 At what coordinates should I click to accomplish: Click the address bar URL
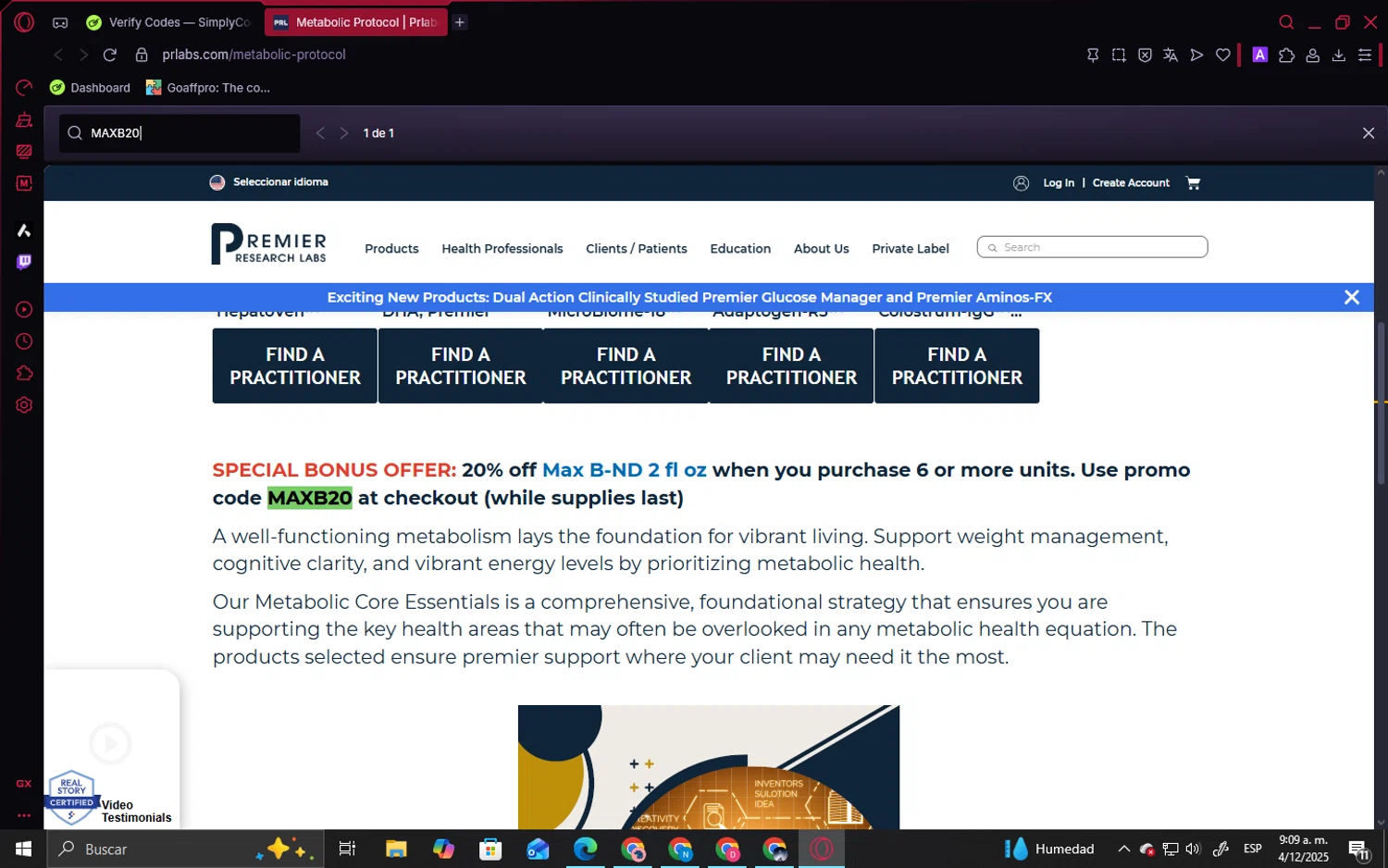click(254, 55)
